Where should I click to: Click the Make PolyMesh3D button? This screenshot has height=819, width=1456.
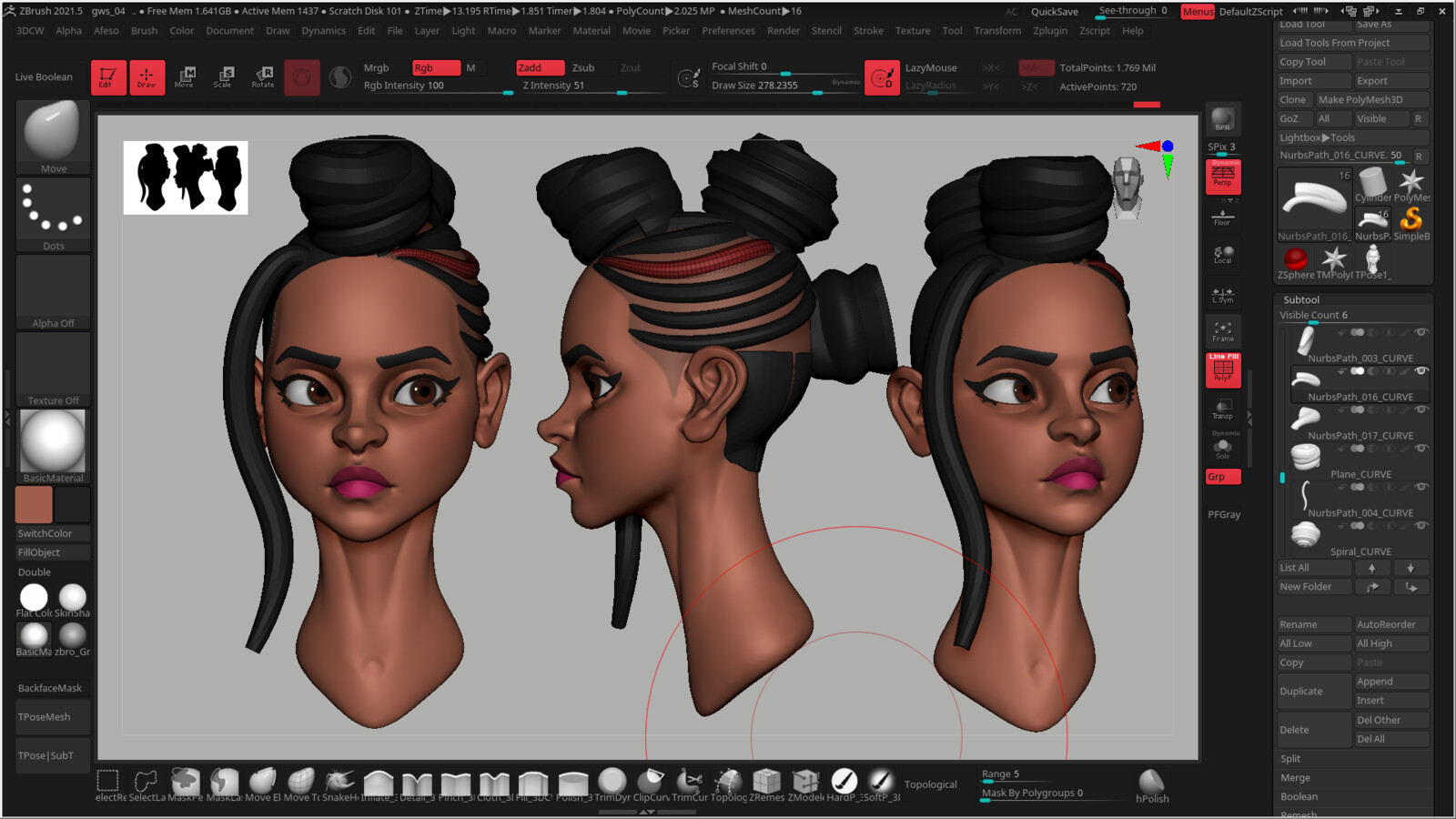pos(1371,100)
